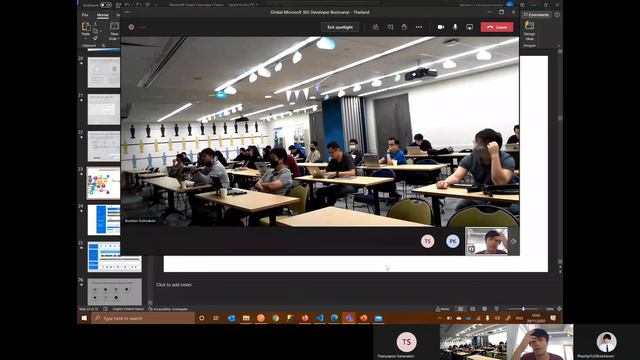Screen dimensions: 640x360
Task: Show hidden system tray icons chevron
Action: (x=439, y=318)
